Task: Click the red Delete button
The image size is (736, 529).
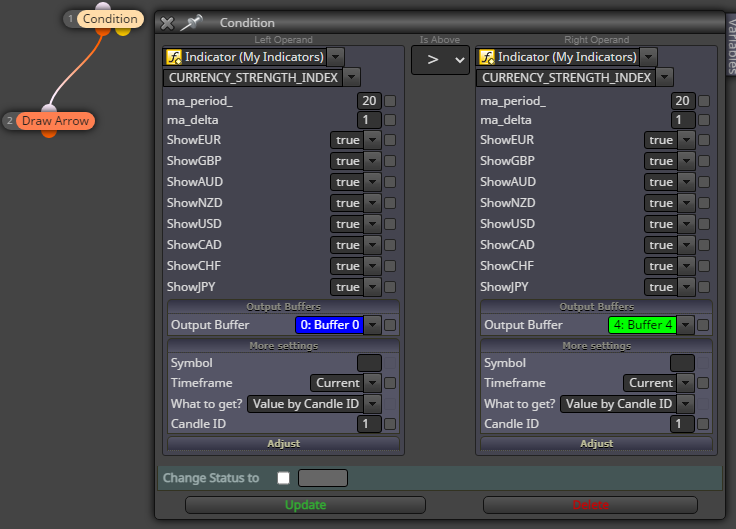Action: point(590,505)
